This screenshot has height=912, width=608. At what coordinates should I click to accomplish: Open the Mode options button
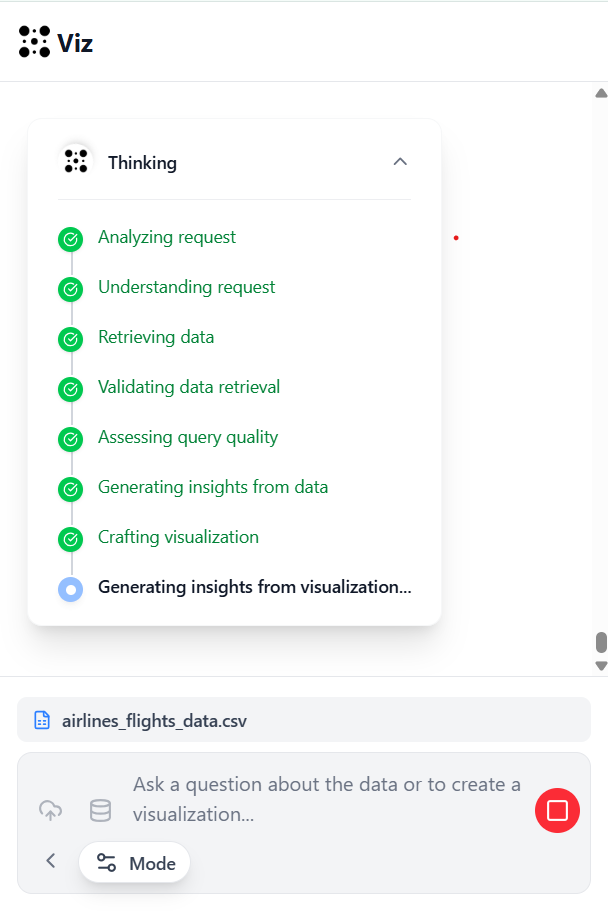(x=135, y=862)
